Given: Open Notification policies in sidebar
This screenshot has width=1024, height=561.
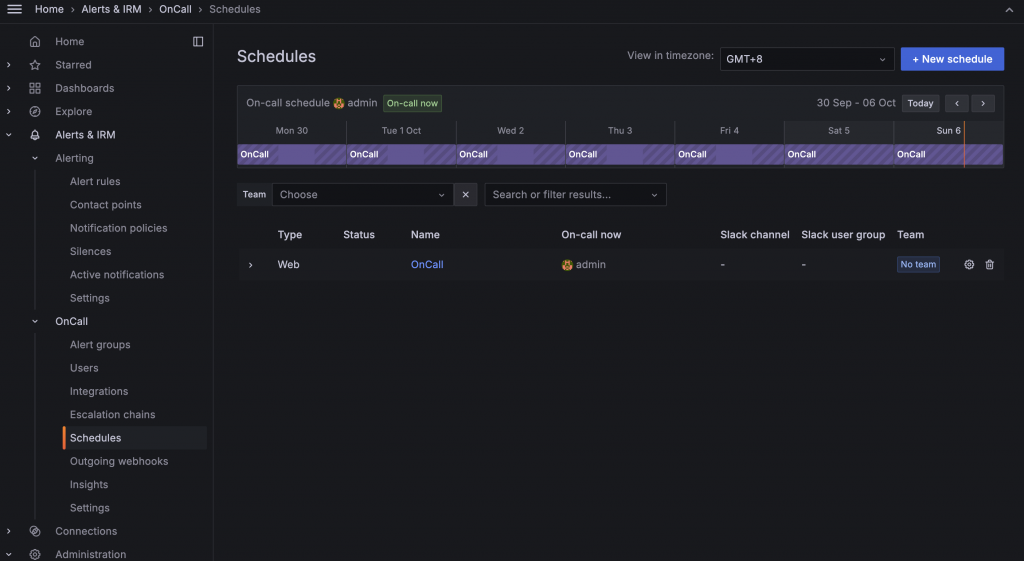Looking at the screenshot, I should pyautogui.click(x=118, y=228).
